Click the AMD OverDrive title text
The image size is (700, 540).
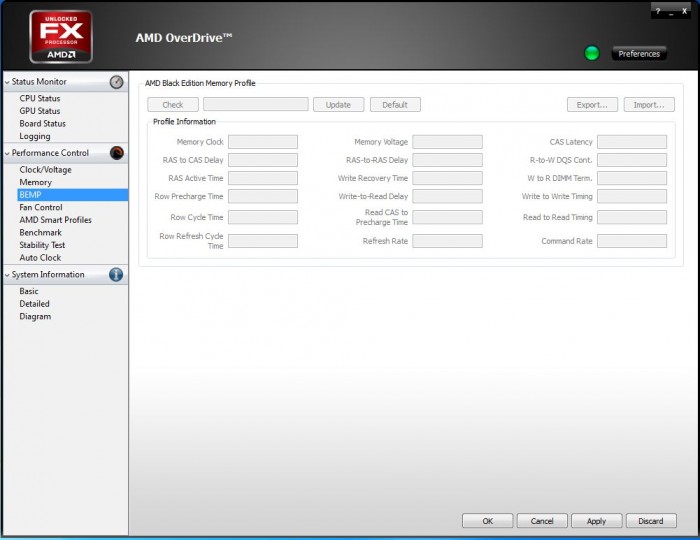[183, 38]
